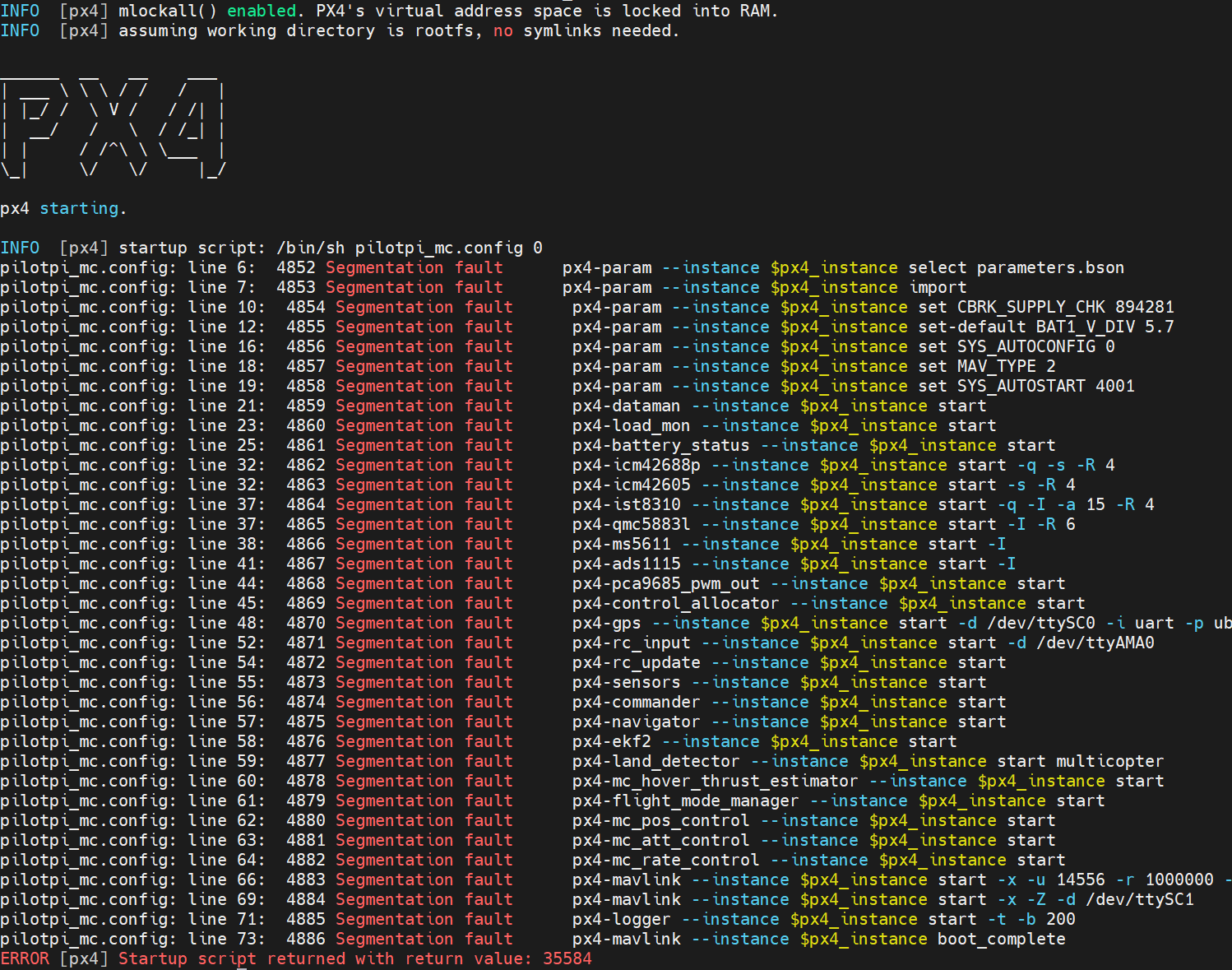Click the px4-ms5611 start command
The image size is (1232, 970).
[790, 544]
